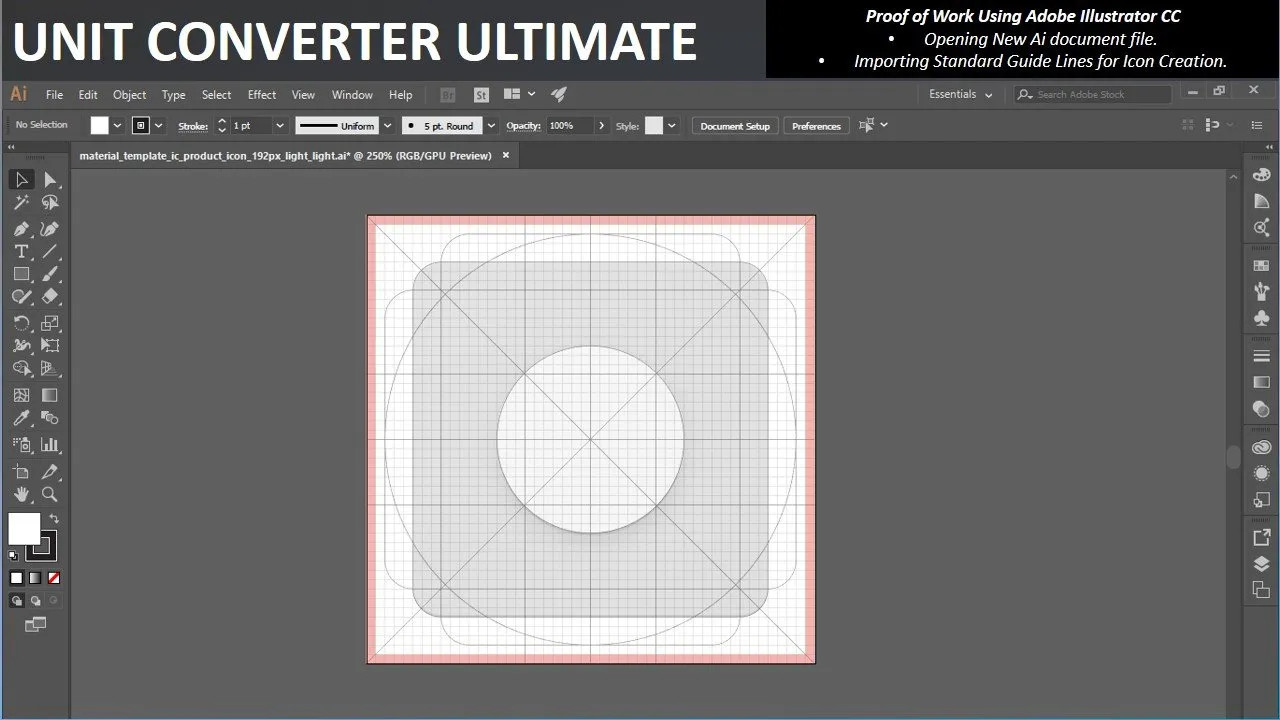
Task: Set paint mode to None
Action: [x=54, y=578]
